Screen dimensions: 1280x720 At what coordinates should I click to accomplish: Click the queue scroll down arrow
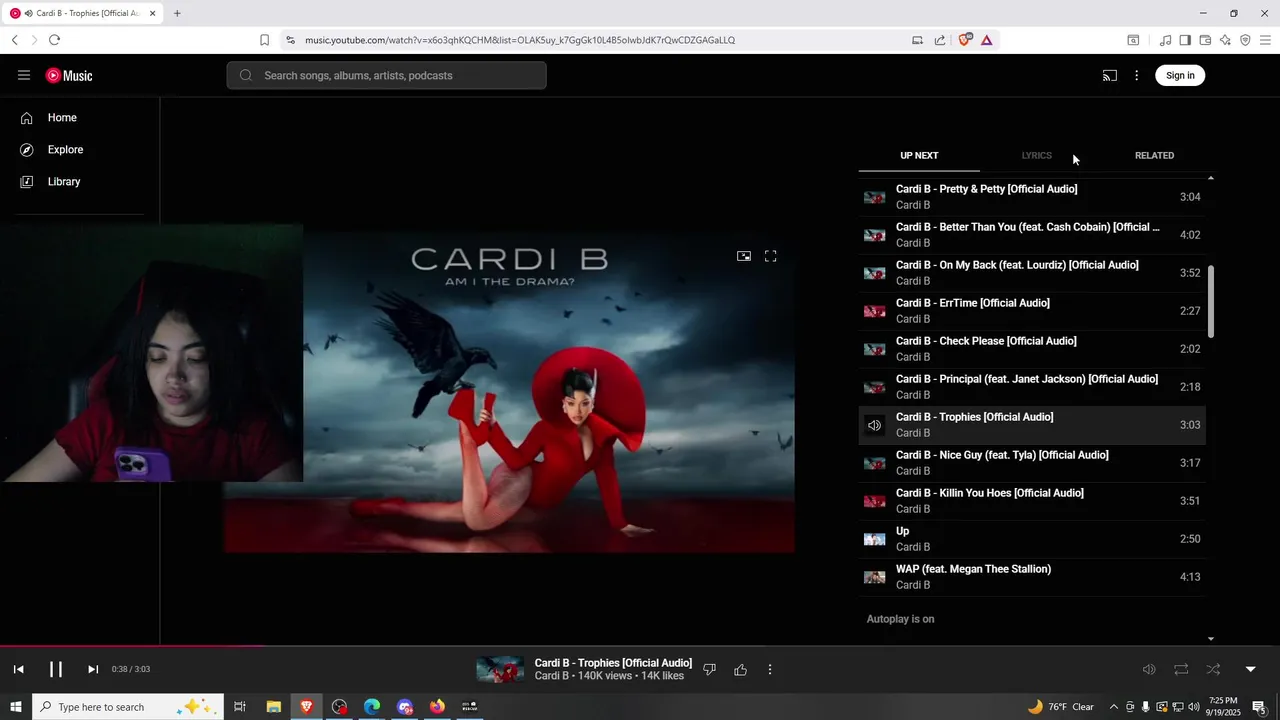[x=1211, y=638]
